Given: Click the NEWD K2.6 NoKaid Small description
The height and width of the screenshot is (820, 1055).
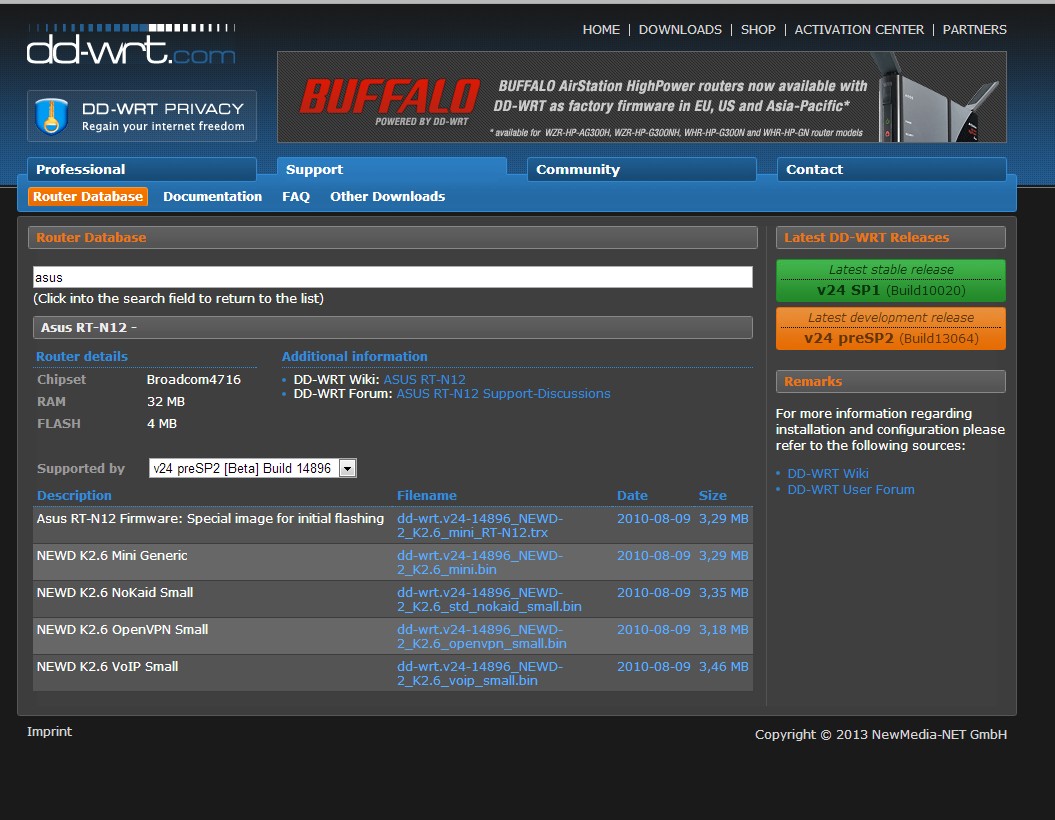Looking at the screenshot, I should pyautogui.click(x=115, y=593).
